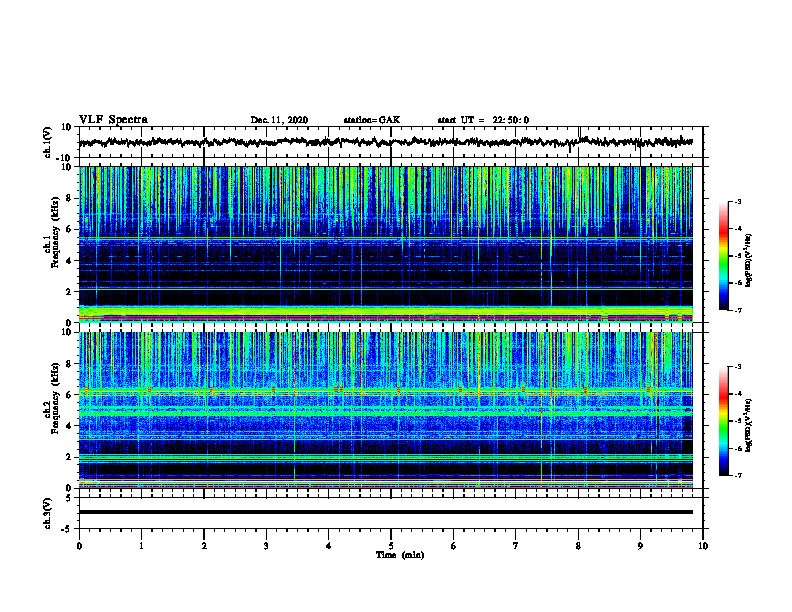Click time axis tick label "7"
The image size is (792, 612).
click(x=516, y=546)
